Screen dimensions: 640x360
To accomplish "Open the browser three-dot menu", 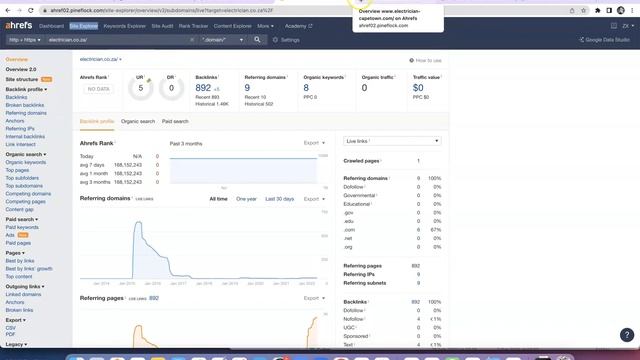I will 632,11.
